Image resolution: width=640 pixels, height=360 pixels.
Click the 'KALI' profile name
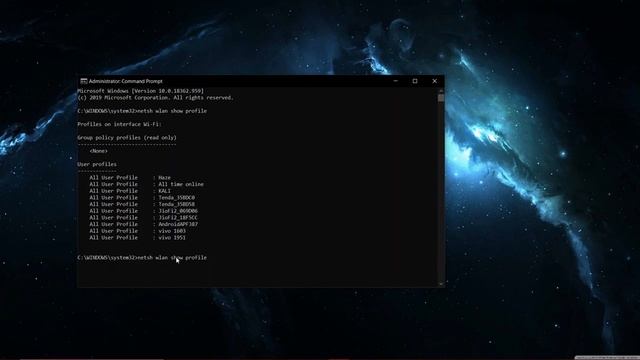click(x=164, y=191)
